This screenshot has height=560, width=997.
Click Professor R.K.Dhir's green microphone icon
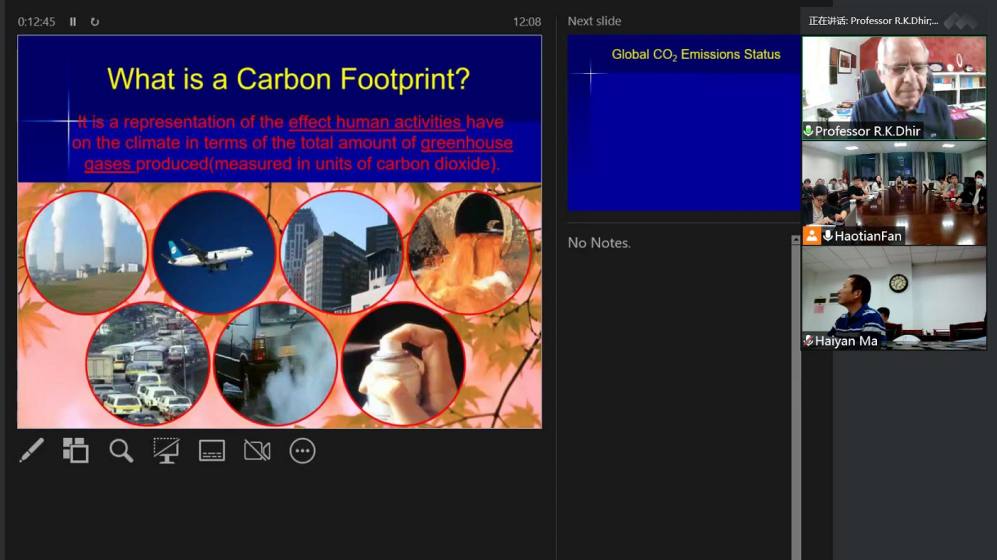pos(808,132)
